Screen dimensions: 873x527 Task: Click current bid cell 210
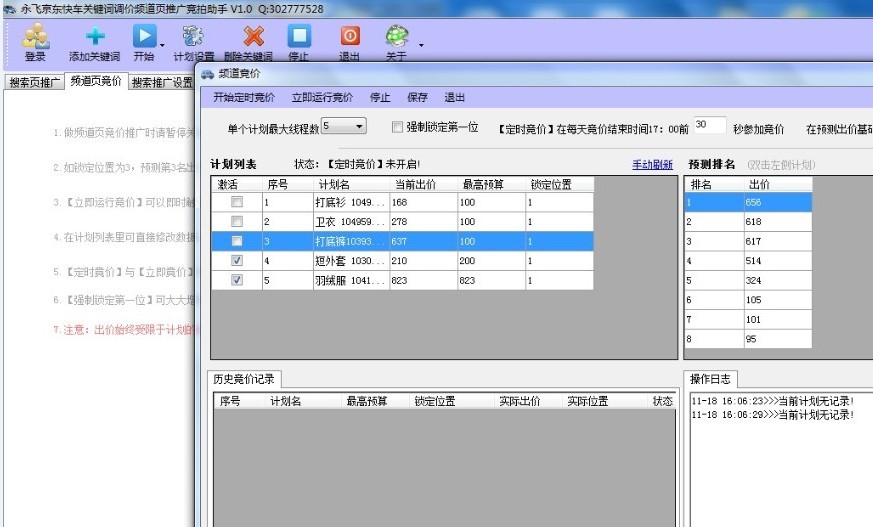point(423,260)
